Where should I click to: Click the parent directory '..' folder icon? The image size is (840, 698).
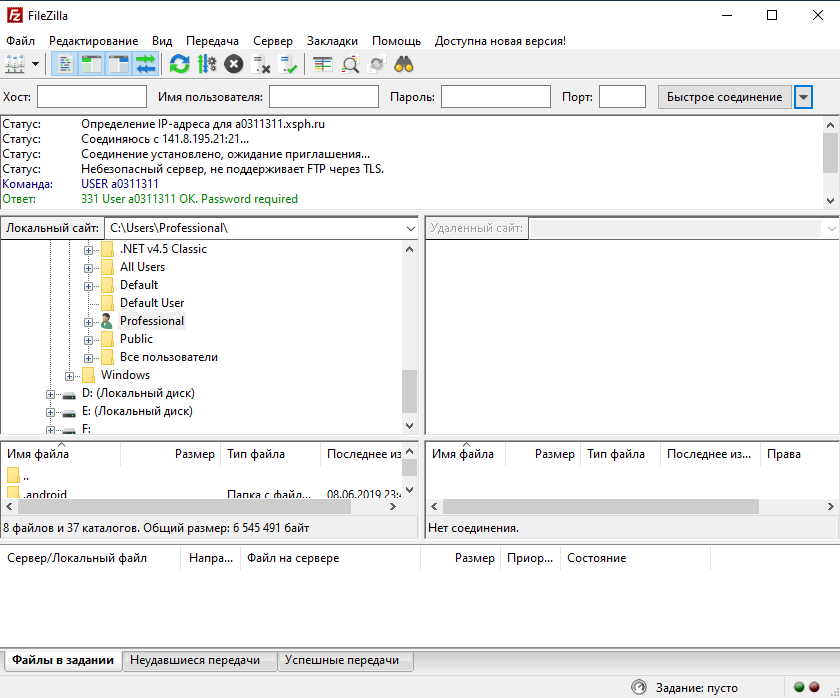click(x=13, y=475)
